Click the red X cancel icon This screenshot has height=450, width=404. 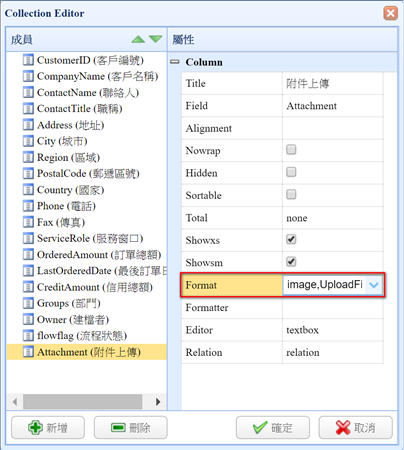coord(343,427)
